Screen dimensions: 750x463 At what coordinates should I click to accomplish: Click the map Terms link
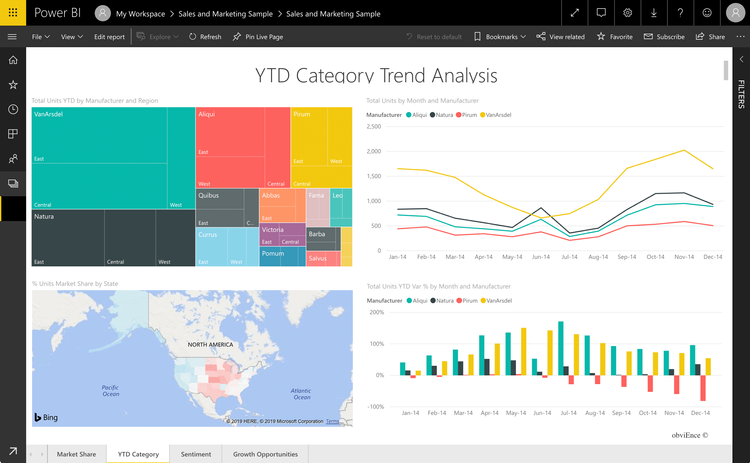tap(332, 421)
